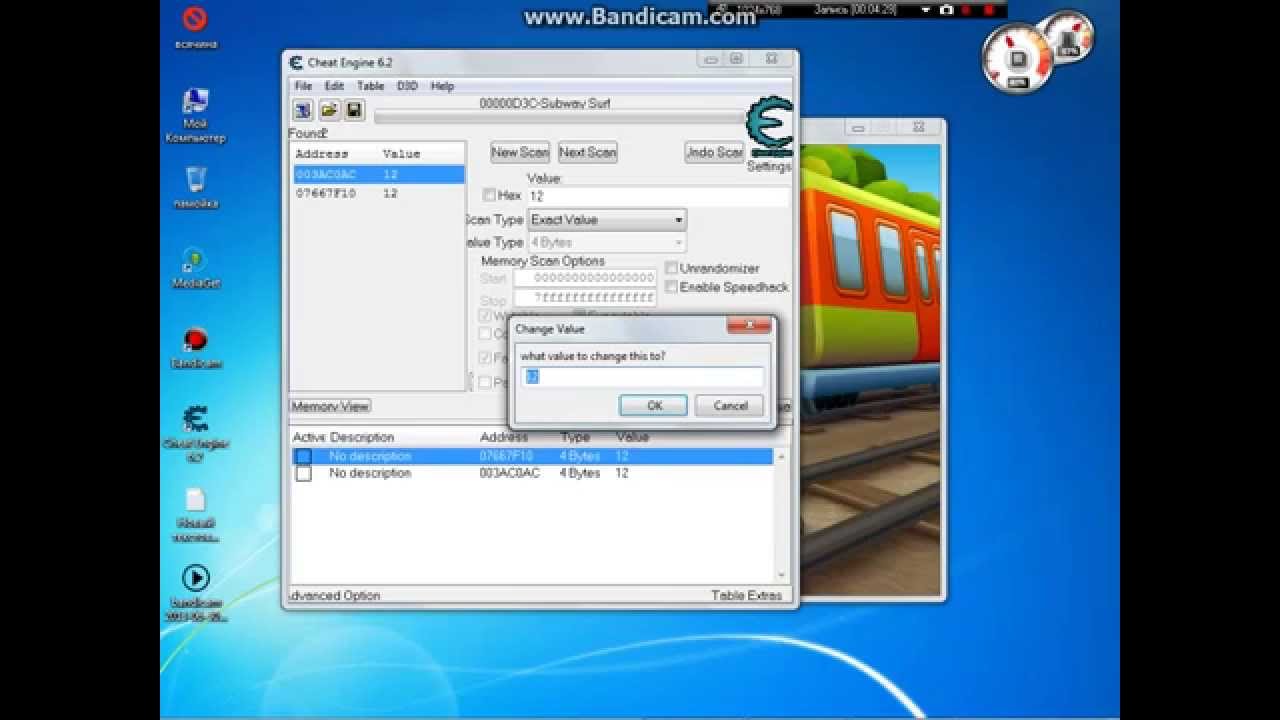The height and width of the screenshot is (720, 1280).
Task: Click the Type column header in address table
Action: [x=575, y=437]
